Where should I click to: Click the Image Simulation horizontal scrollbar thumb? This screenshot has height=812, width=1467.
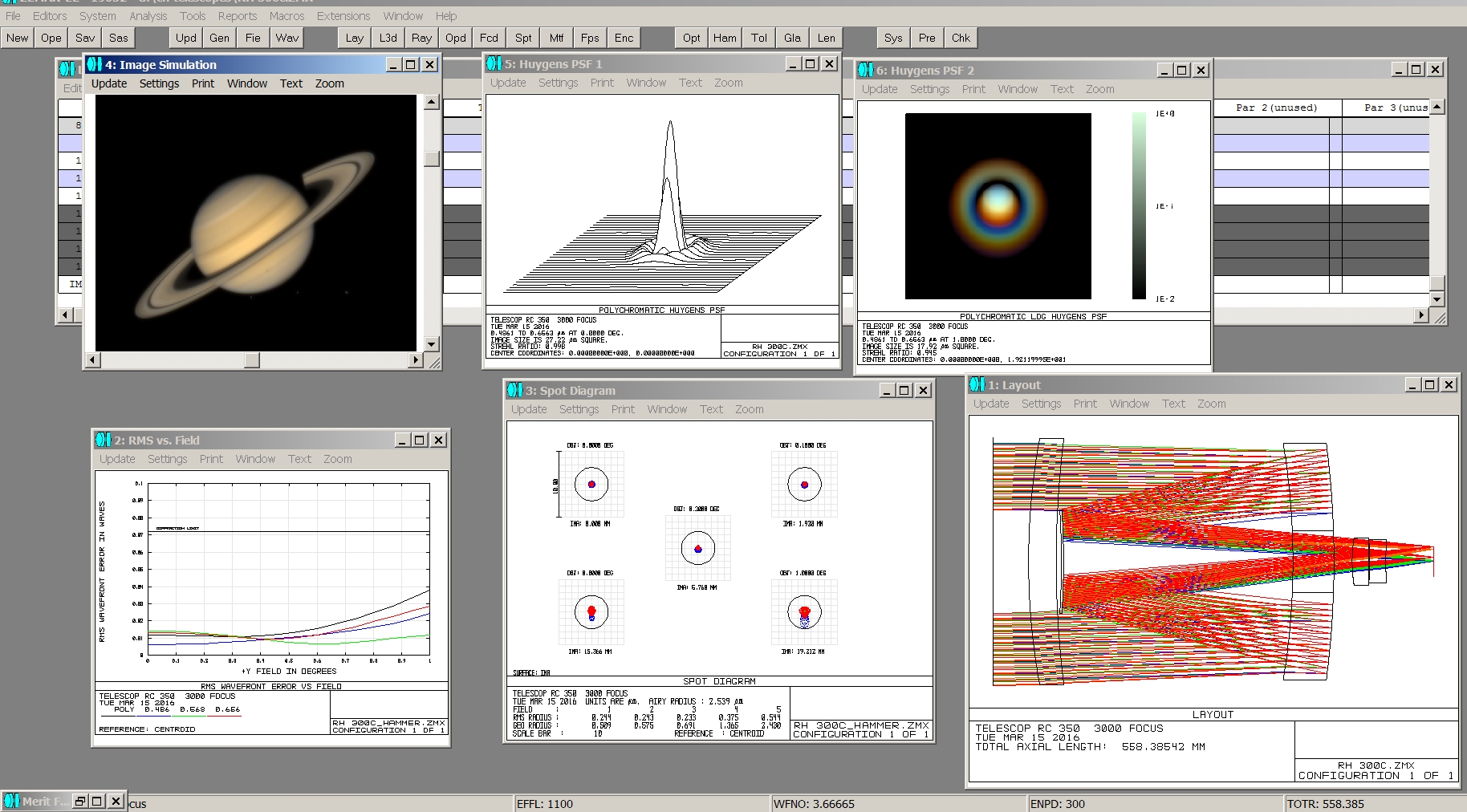coord(252,360)
